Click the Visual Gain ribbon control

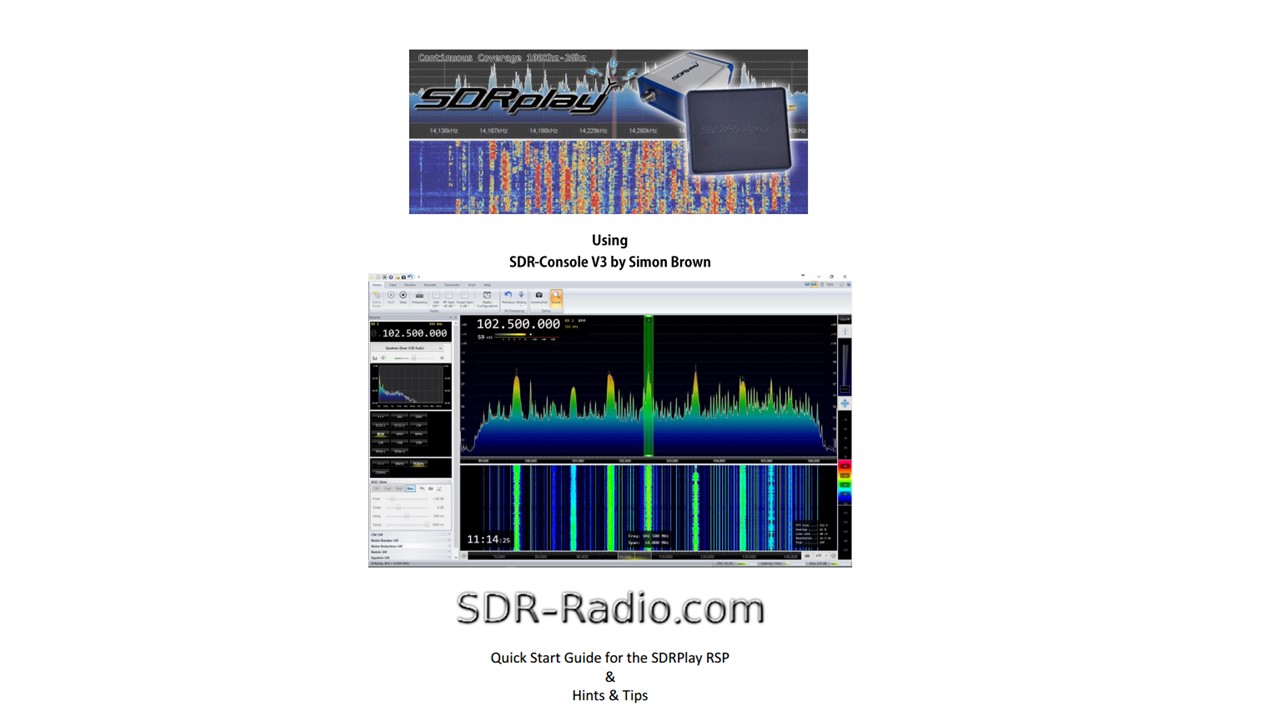pos(465,299)
